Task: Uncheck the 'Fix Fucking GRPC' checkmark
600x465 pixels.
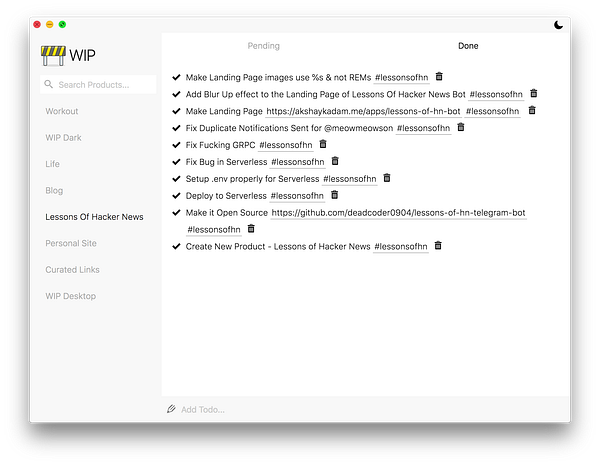Action: point(177,144)
